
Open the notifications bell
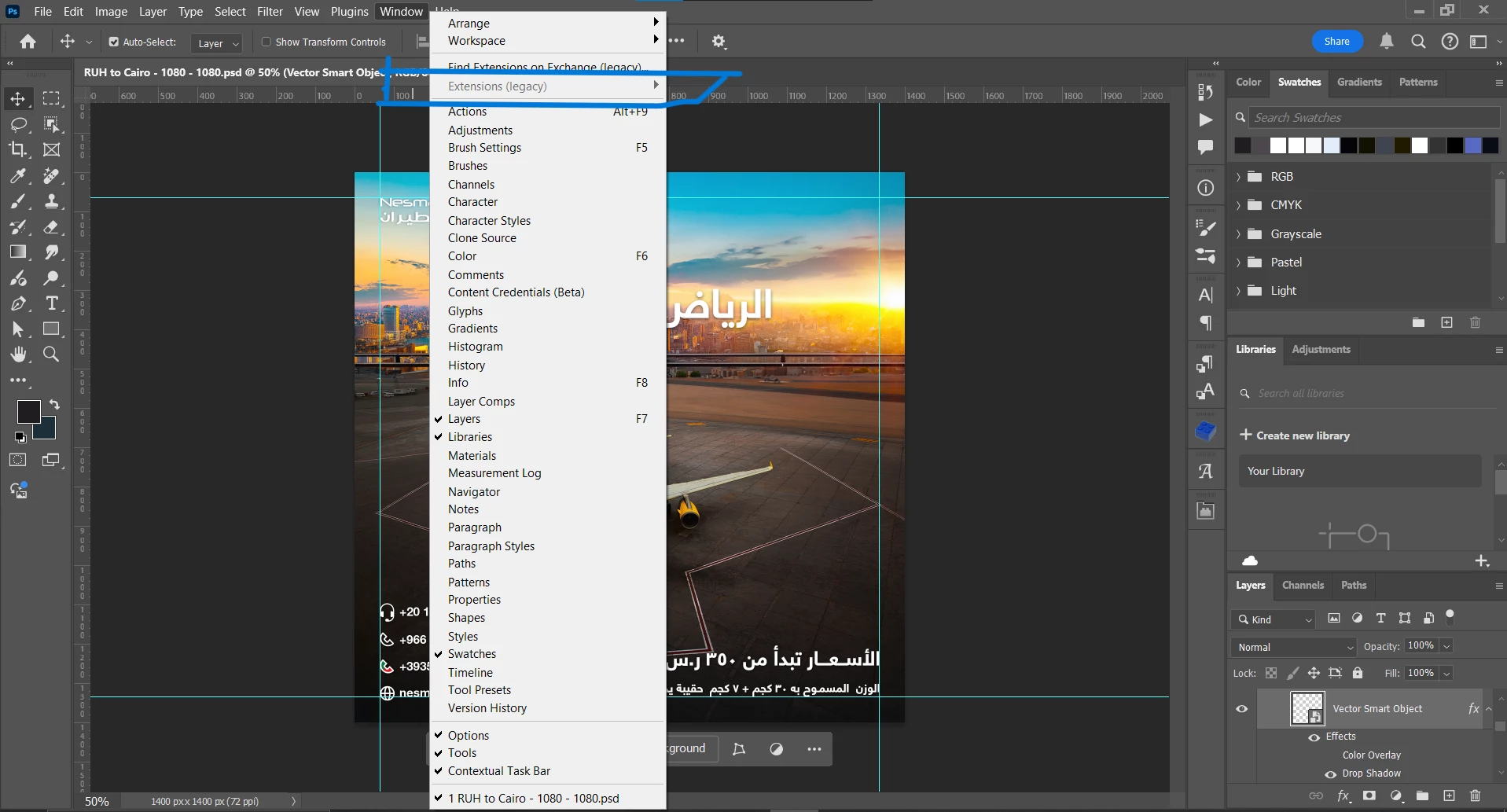click(x=1387, y=42)
